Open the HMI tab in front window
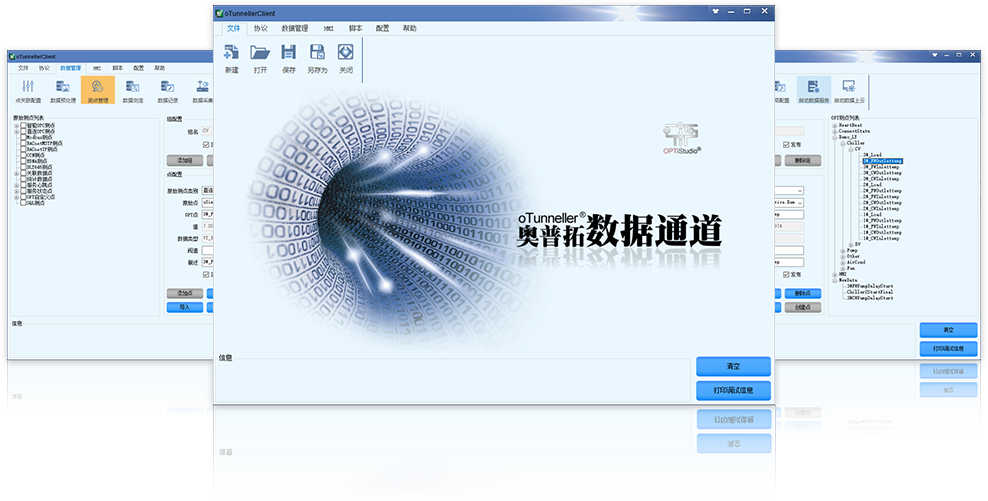Screen dimensions: 988x501 pyautogui.click(x=328, y=28)
